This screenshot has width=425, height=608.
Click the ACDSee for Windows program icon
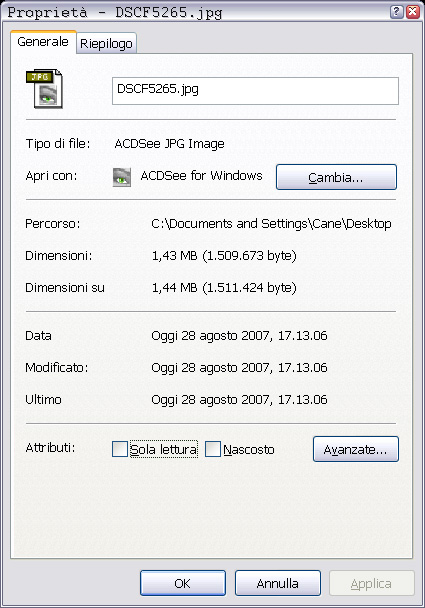[x=122, y=177]
